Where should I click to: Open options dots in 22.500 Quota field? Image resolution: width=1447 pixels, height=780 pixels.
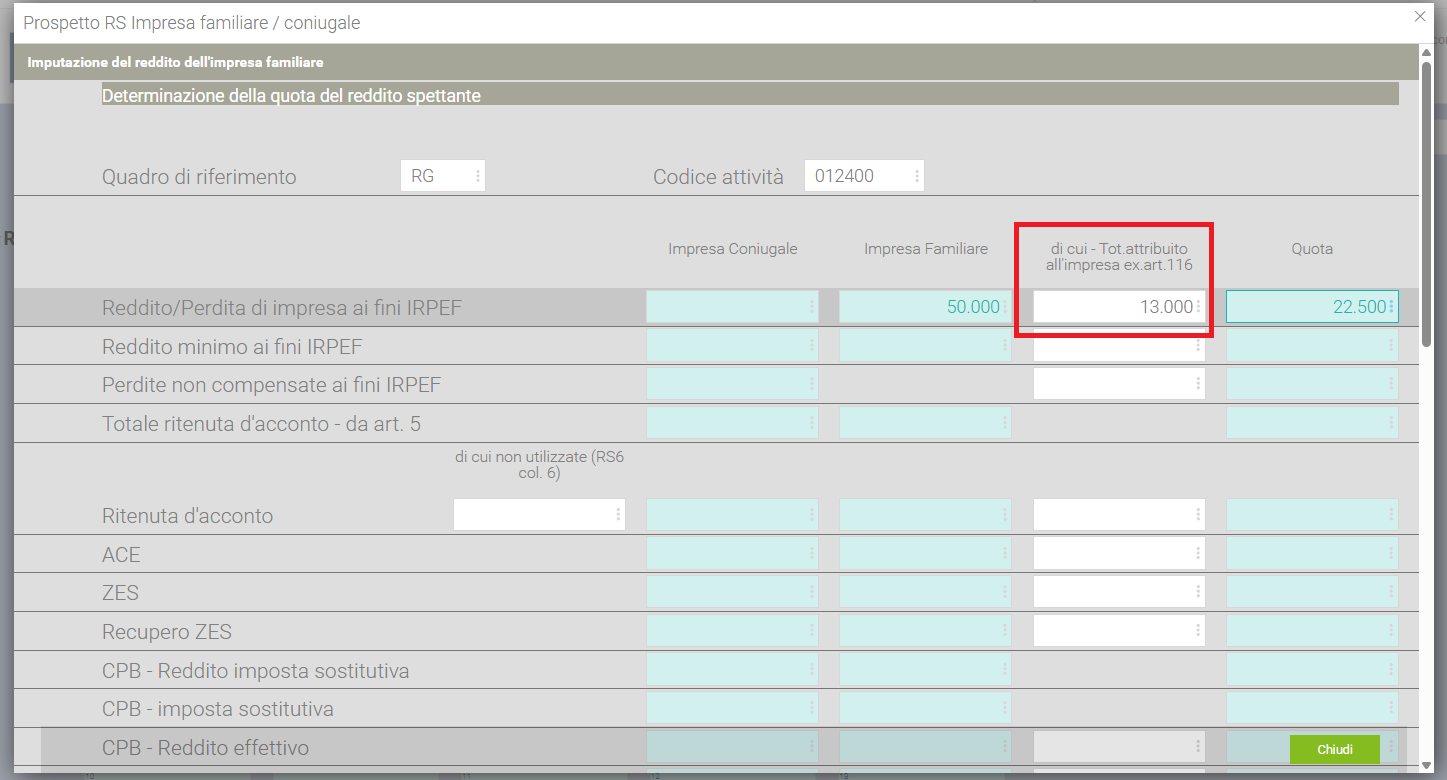(1391, 307)
